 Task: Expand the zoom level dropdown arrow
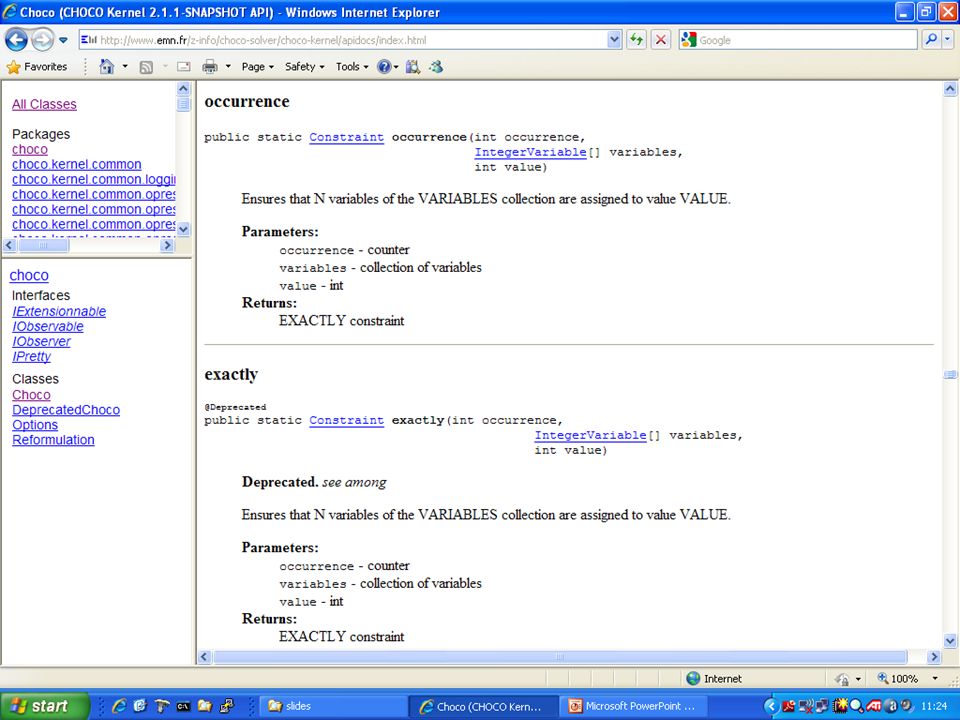[935, 678]
